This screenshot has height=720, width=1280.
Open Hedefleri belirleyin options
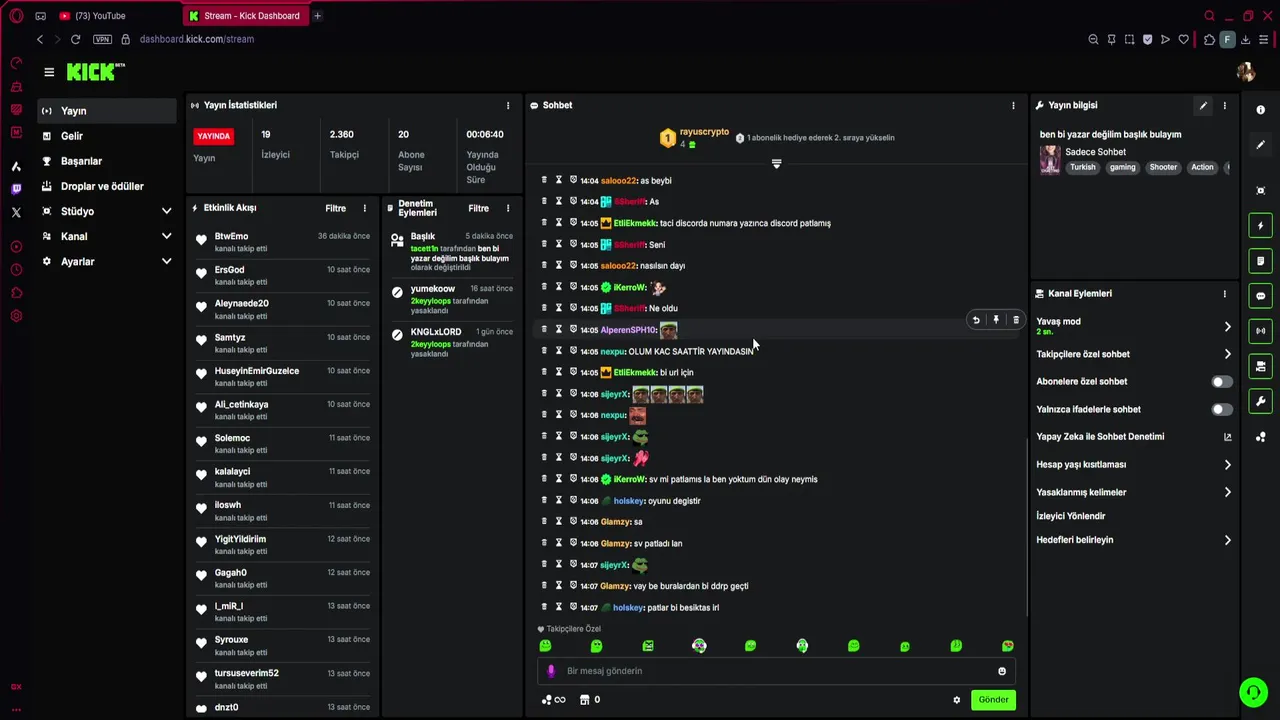pos(1227,540)
